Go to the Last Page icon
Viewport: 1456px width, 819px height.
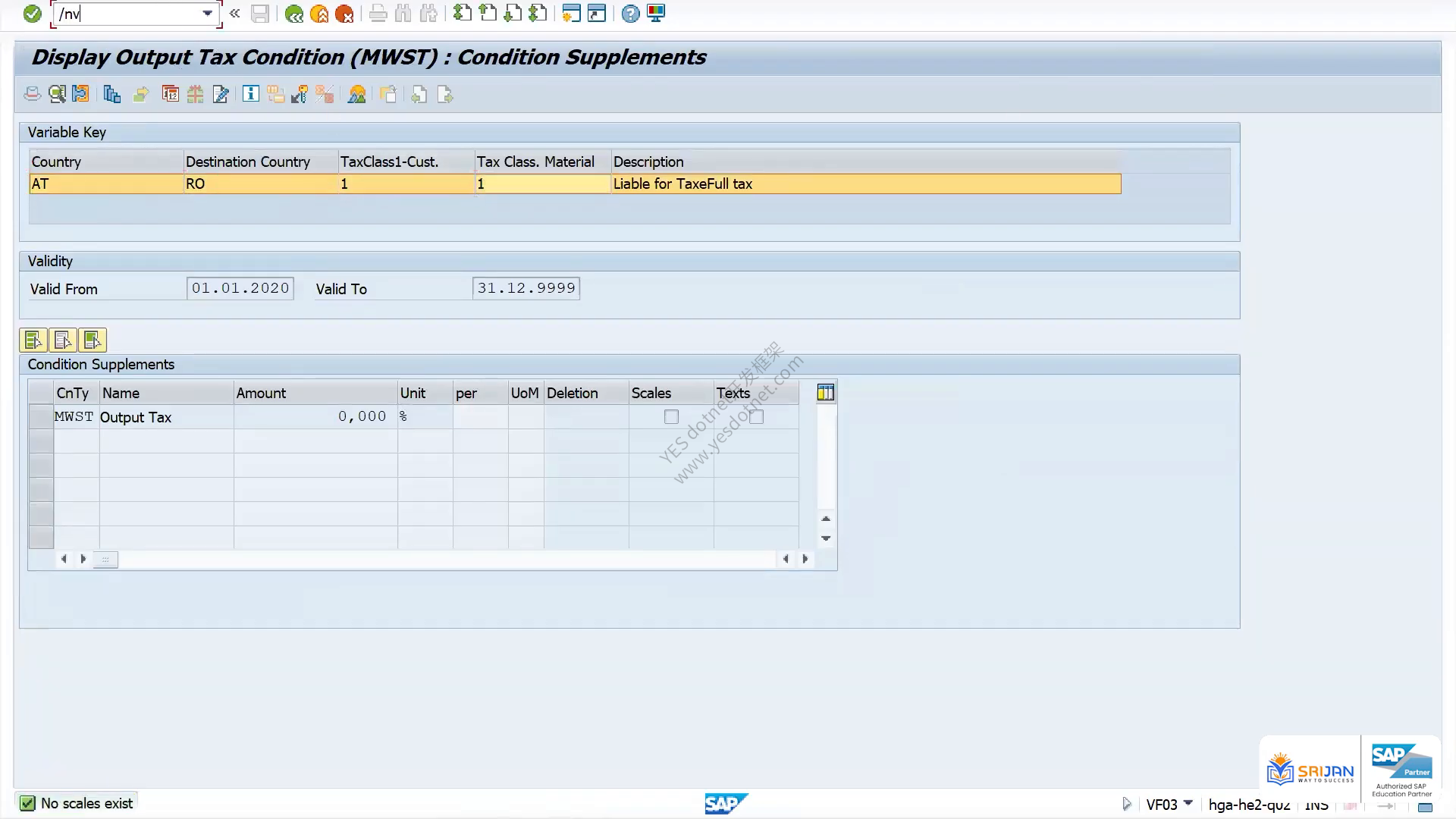[x=538, y=13]
